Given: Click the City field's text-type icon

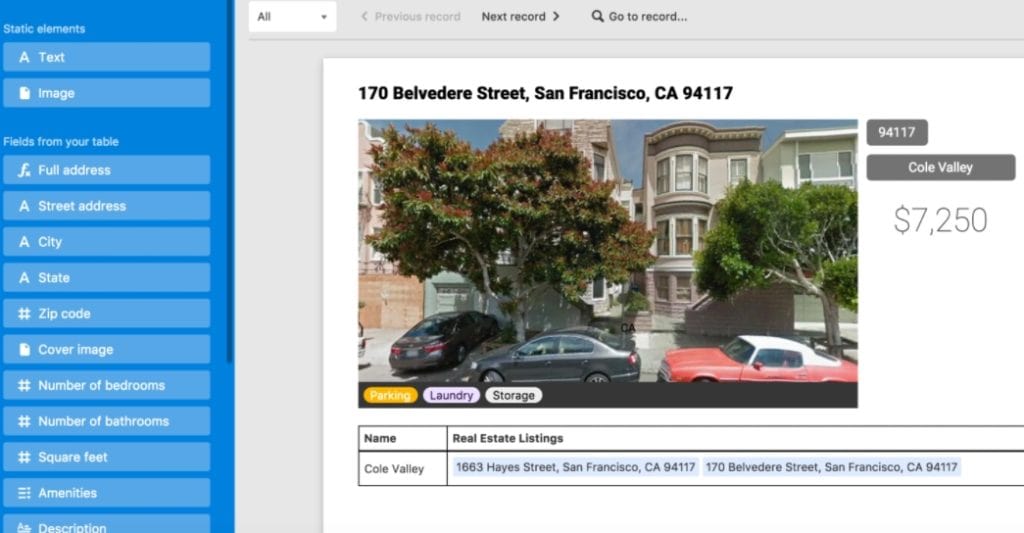Looking at the screenshot, I should point(24,242).
